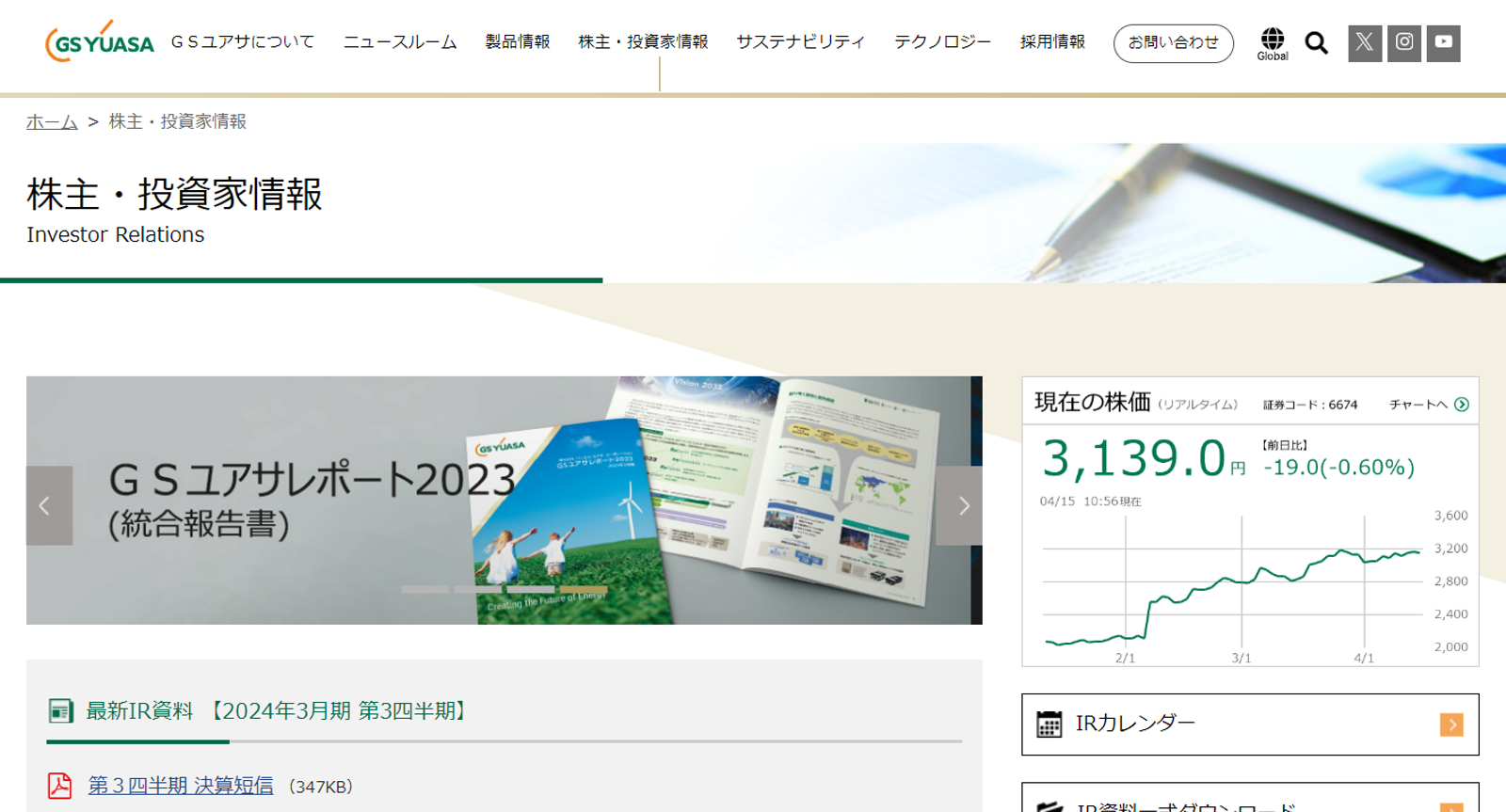Visit the Instagram social icon
Viewport: 1506px width, 812px height.
pyautogui.click(x=1404, y=43)
